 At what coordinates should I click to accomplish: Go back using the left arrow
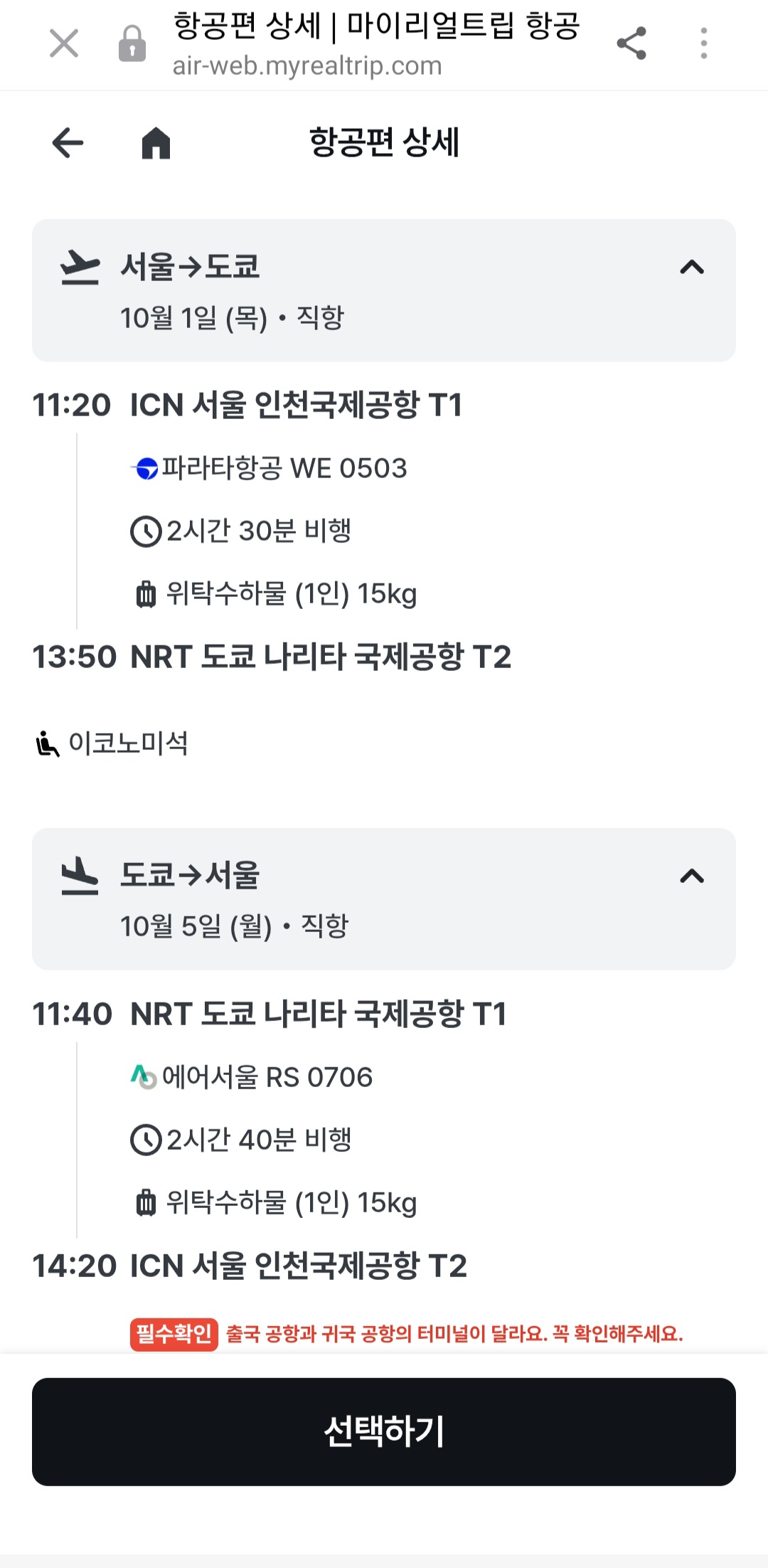coord(68,142)
